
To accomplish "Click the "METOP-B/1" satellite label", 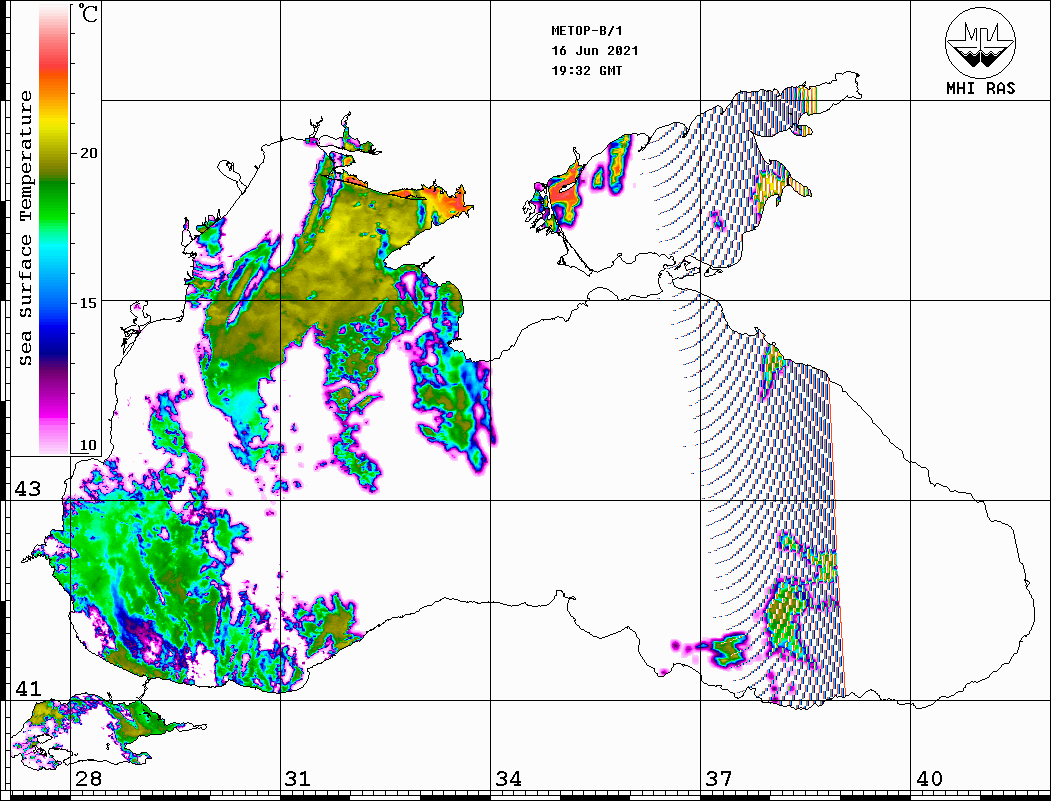I will [587, 31].
